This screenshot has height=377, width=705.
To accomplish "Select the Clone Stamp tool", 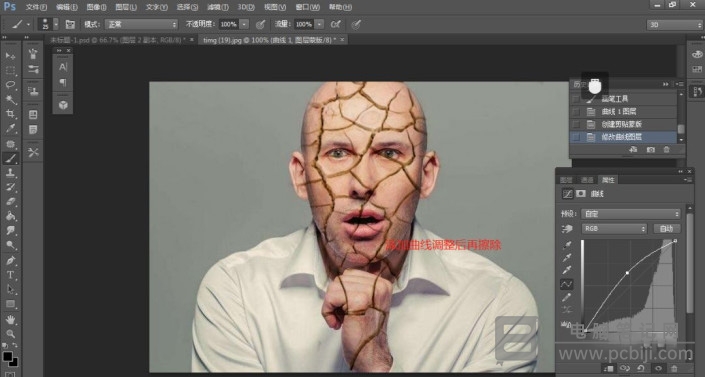I will 10,173.
